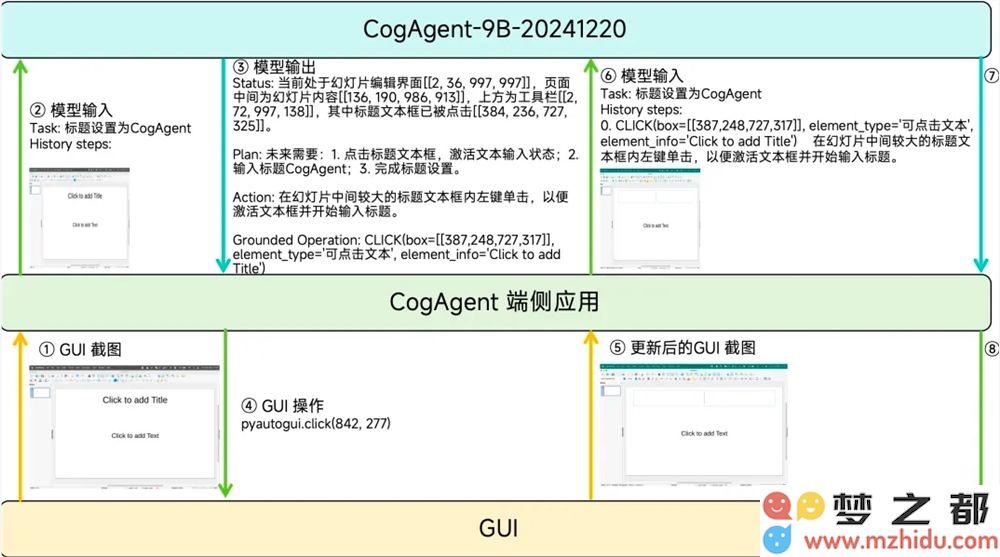This screenshot has height=557, width=1000.
Task: Click the 'Action:' paragraph in model output
Action: 401,204
